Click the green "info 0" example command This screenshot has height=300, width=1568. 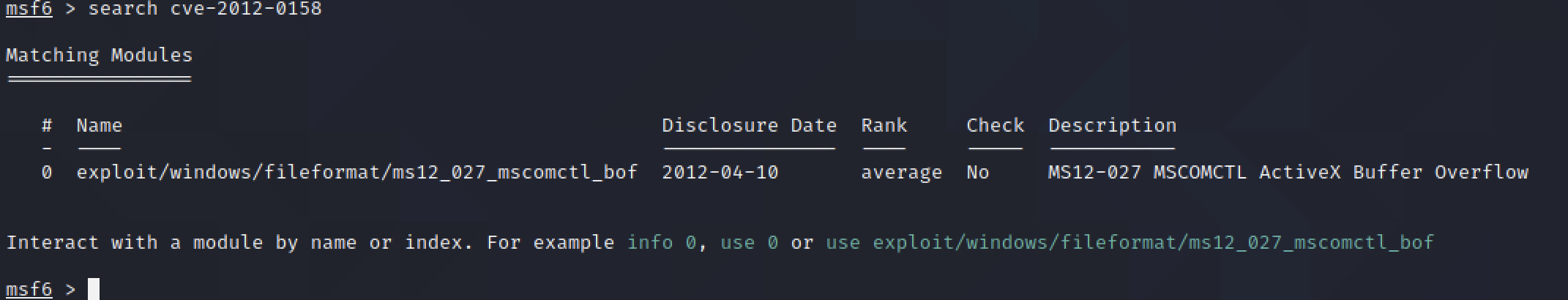[661, 243]
